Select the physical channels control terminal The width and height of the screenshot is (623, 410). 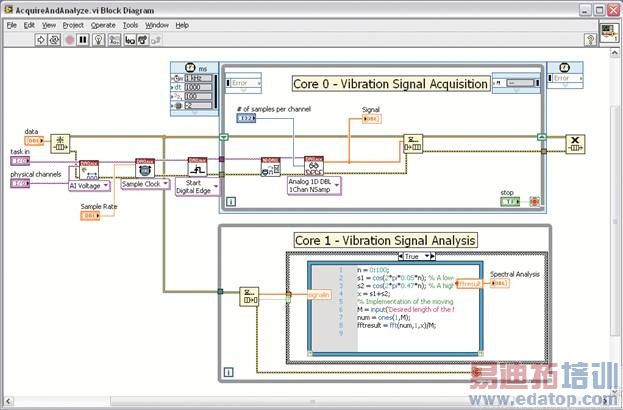[x=20, y=183]
